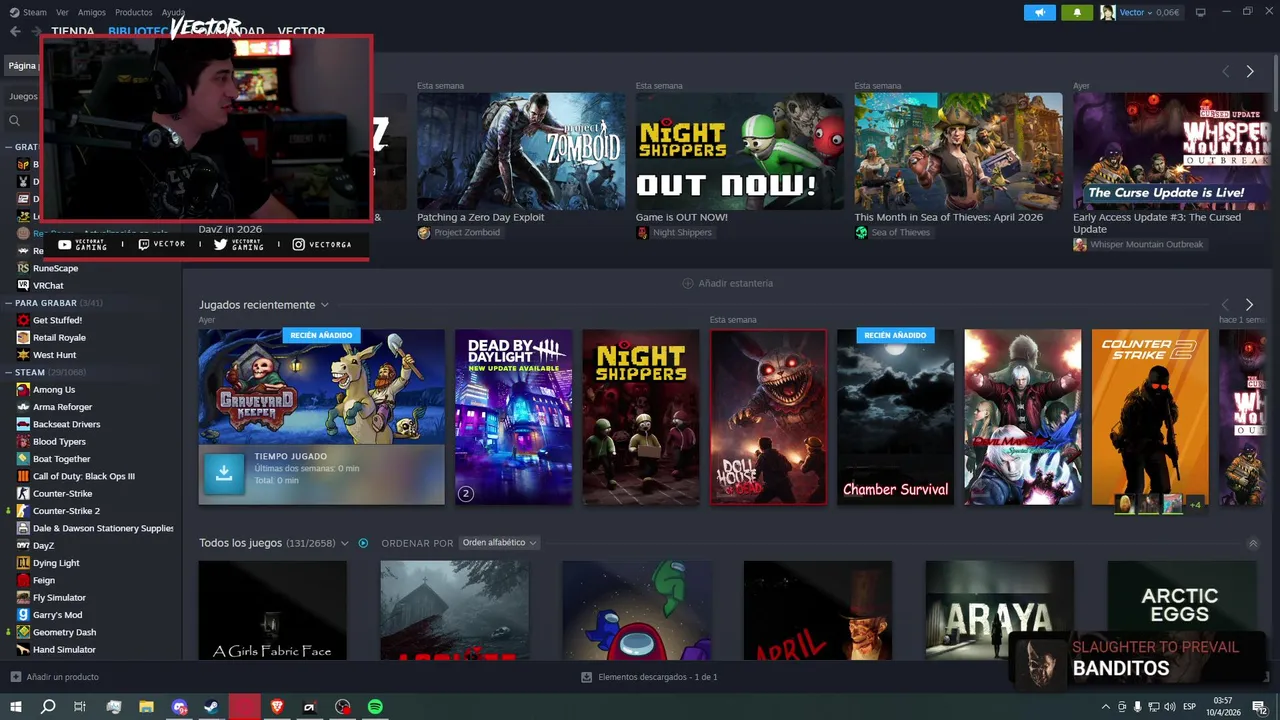Screen dimensions: 1280x720
Task: Open Discord from the taskbar
Action: (x=179, y=707)
